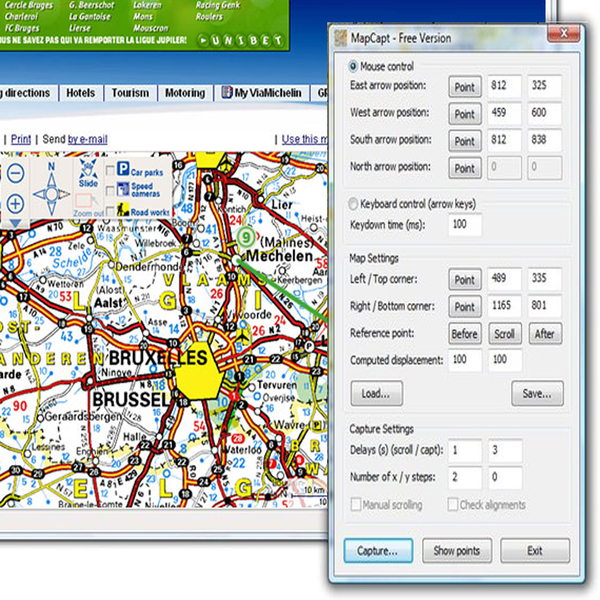This screenshot has width=600, height=600.
Task: Click the Road works icon
Action: tap(123, 209)
